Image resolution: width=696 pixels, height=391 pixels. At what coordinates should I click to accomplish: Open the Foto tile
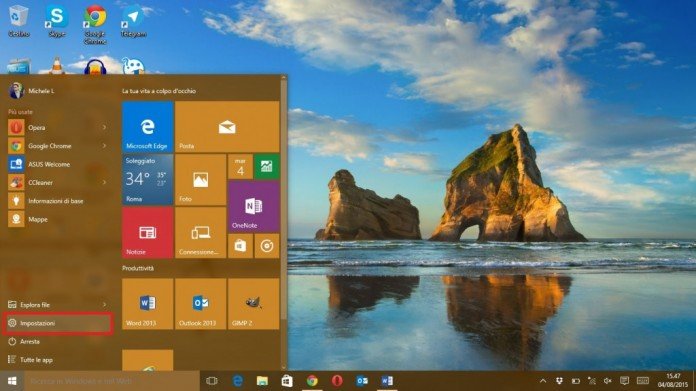(x=201, y=180)
